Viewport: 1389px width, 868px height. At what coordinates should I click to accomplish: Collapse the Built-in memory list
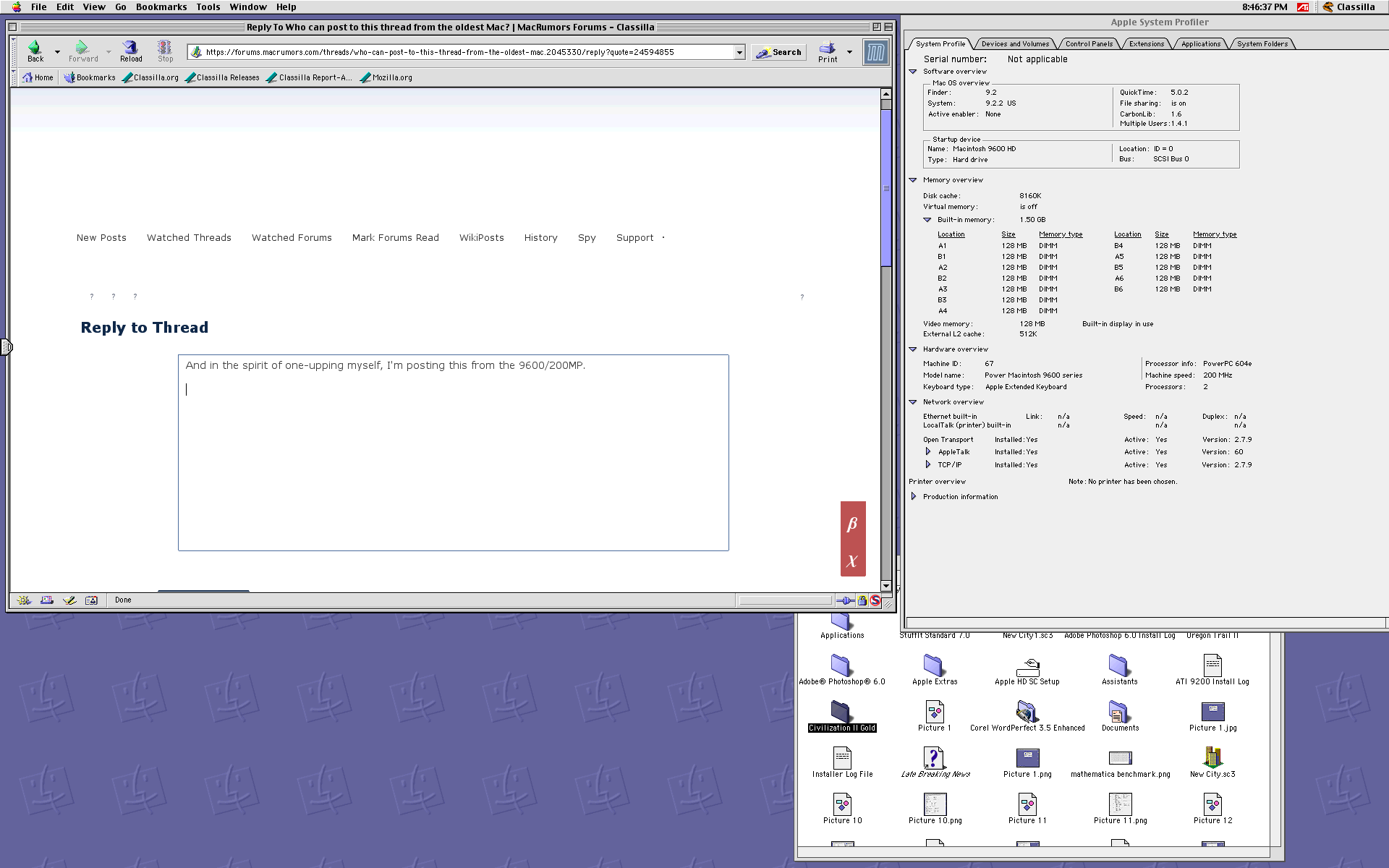click(927, 220)
